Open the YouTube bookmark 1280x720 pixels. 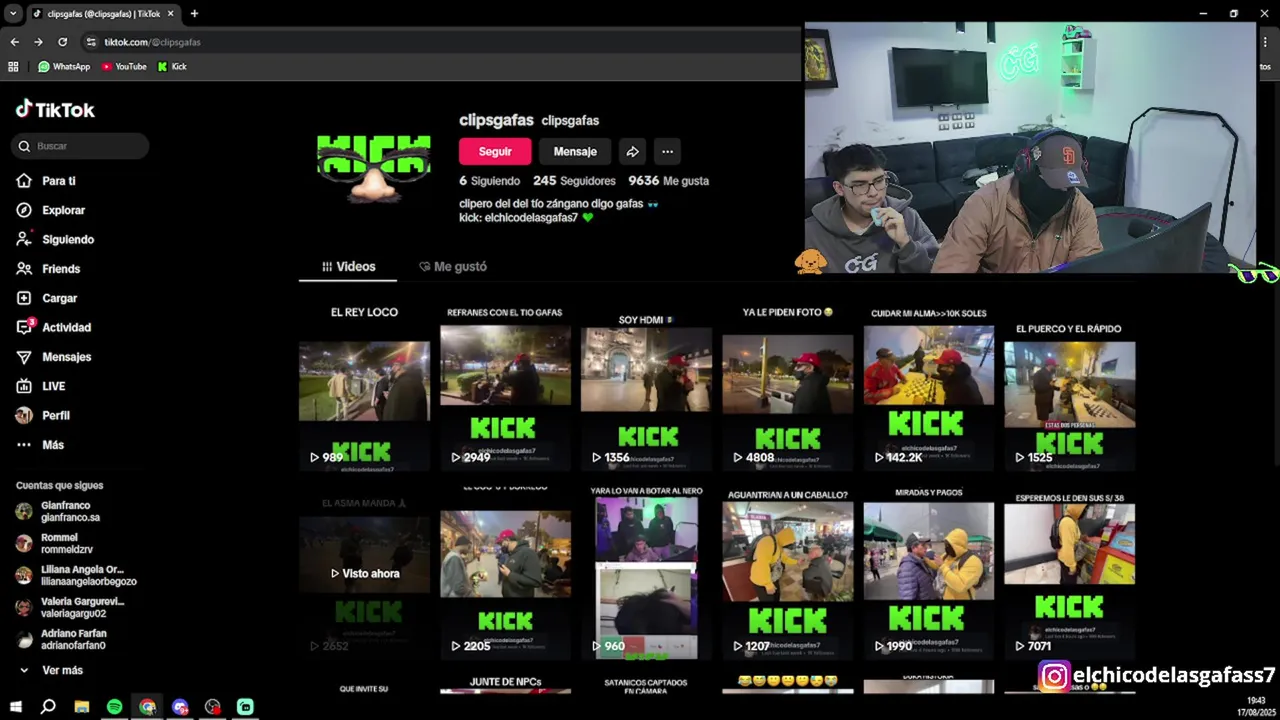[124, 67]
